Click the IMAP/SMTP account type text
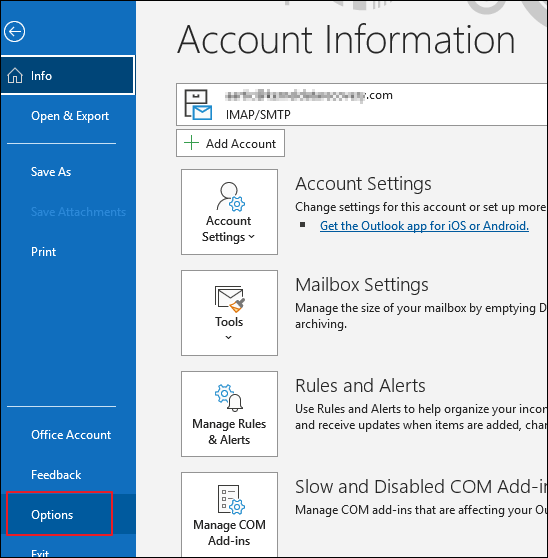548x558 pixels. coord(258,115)
